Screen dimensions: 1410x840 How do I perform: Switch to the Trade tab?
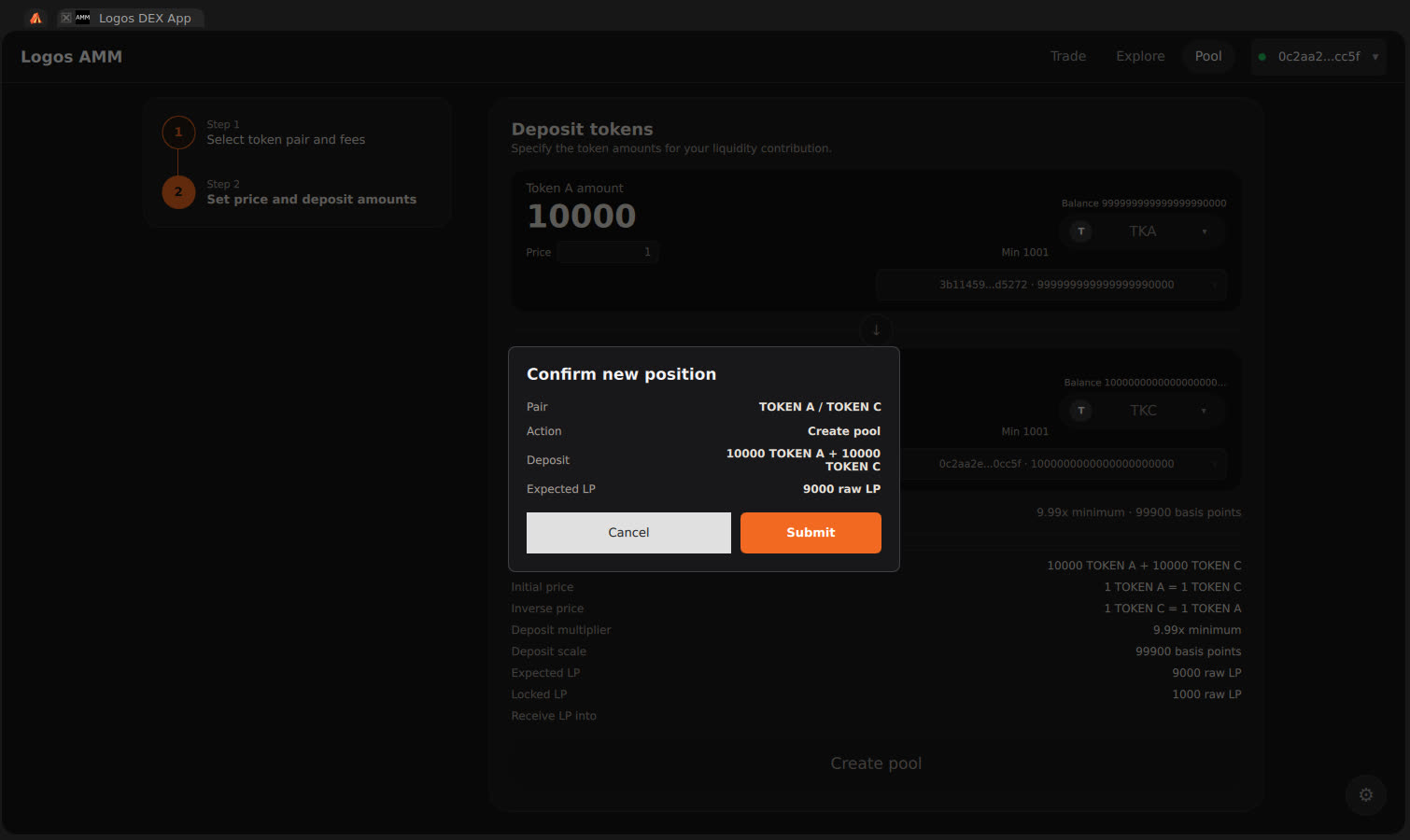(x=1068, y=57)
